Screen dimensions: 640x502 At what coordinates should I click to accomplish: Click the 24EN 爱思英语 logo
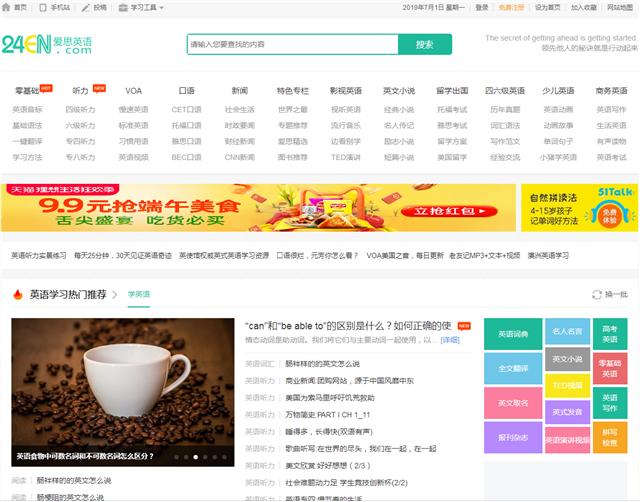[x=47, y=44]
